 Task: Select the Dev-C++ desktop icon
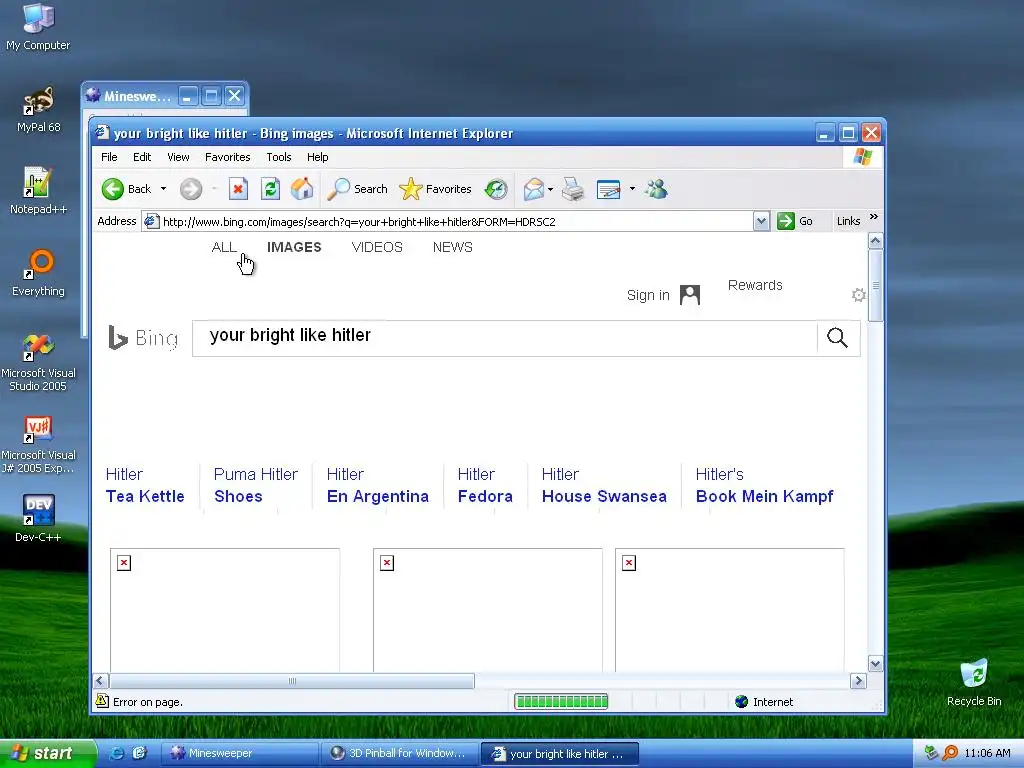(x=38, y=519)
